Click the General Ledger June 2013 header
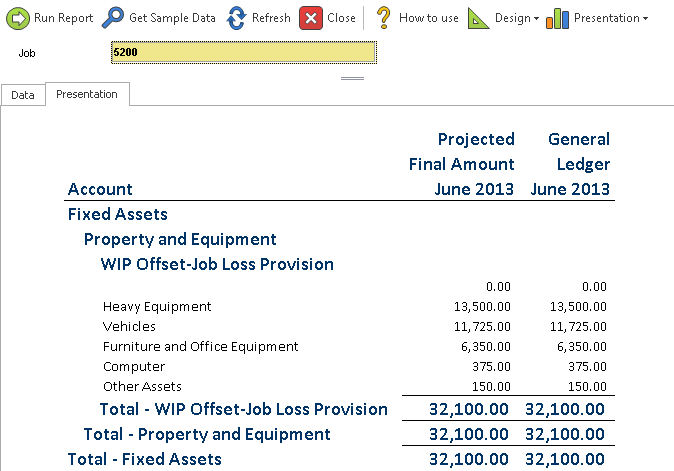Screen dimensions: 674x471 570,164
